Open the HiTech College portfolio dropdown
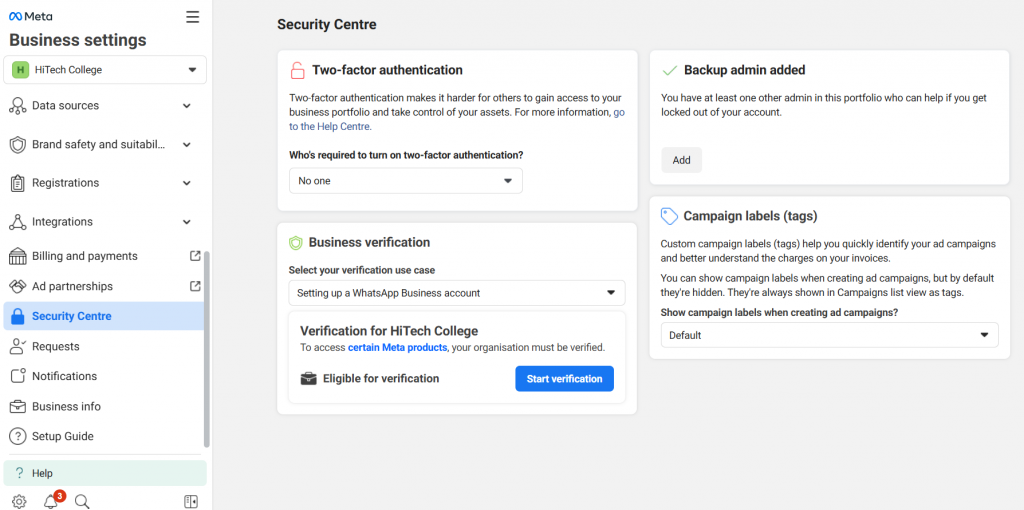1024x510 pixels. tap(105, 70)
